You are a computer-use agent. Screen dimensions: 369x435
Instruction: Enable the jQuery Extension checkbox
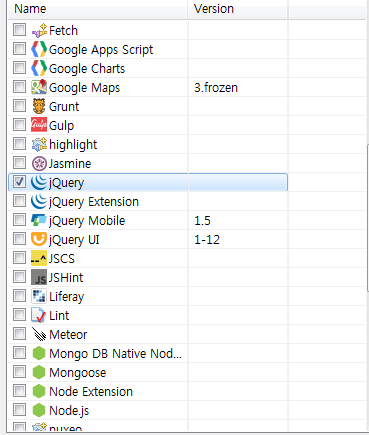pyautogui.click(x=19, y=201)
